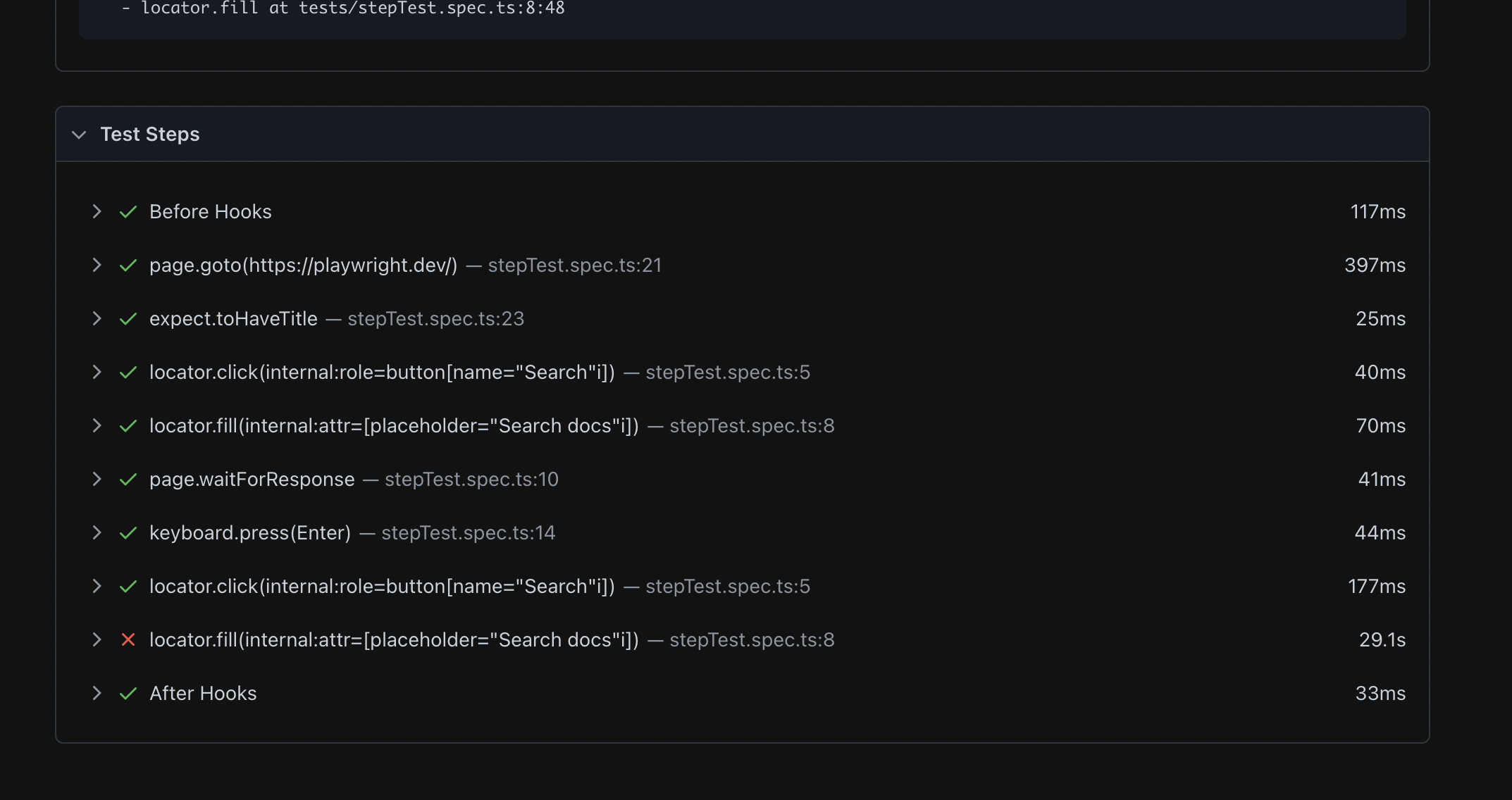This screenshot has height=800, width=1512.
Task: Select first locator.click Search step taking 40ms
Action: pos(381,372)
